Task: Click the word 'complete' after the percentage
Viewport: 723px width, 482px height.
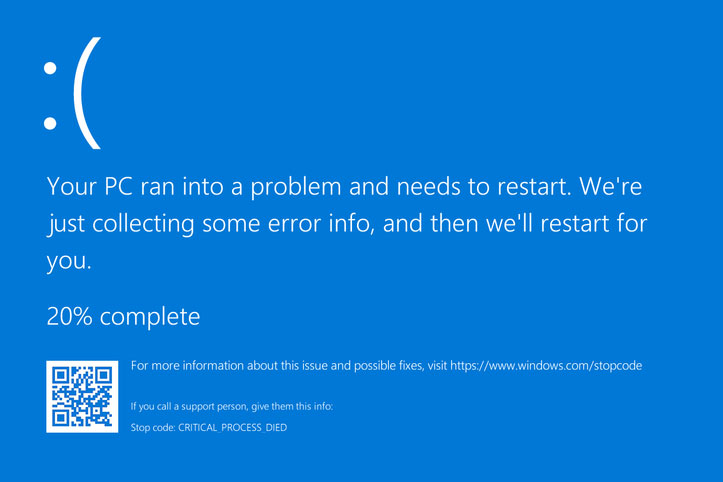Action: 150,318
